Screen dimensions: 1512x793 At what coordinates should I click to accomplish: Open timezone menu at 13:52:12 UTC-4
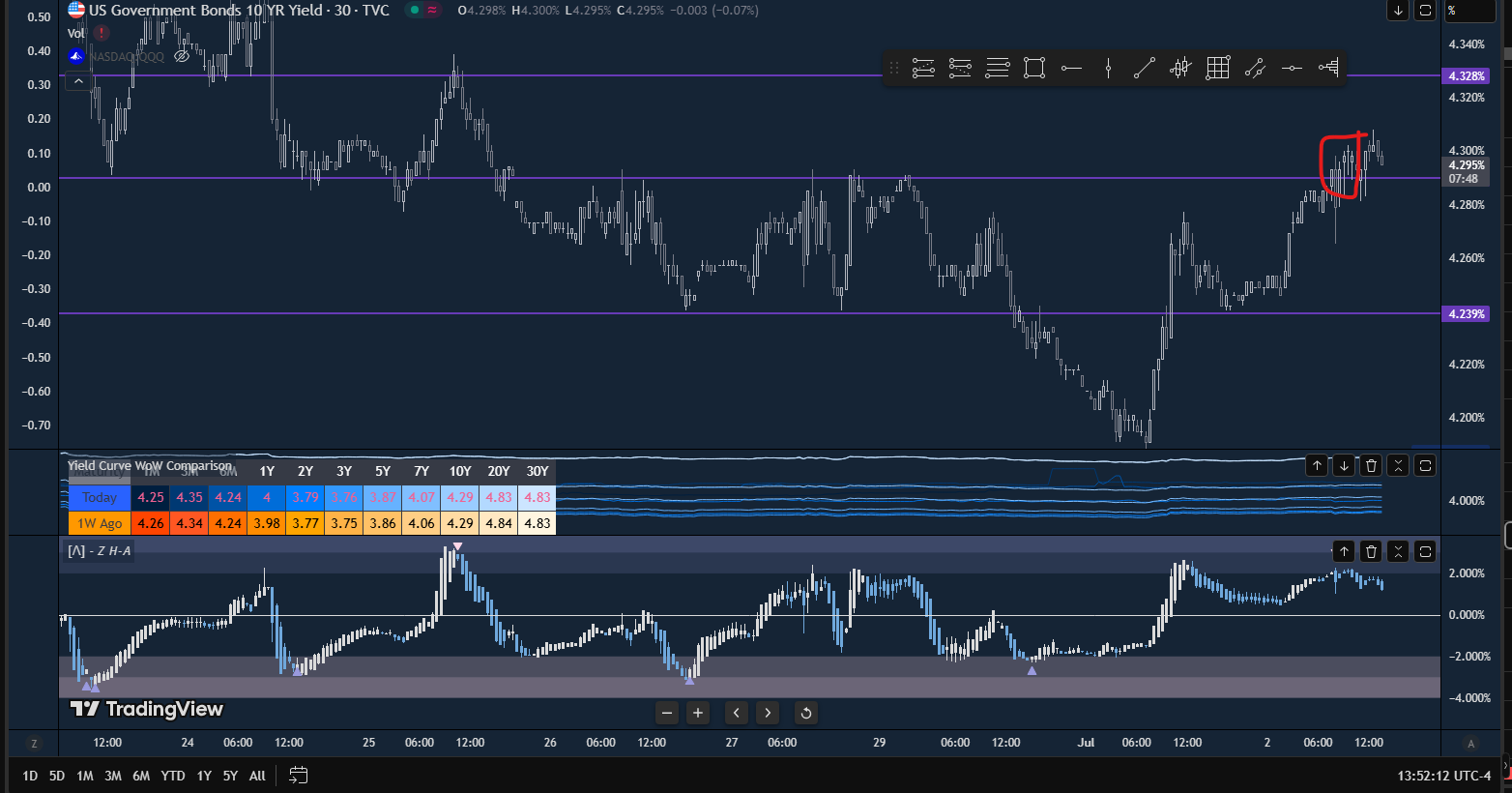1444,776
